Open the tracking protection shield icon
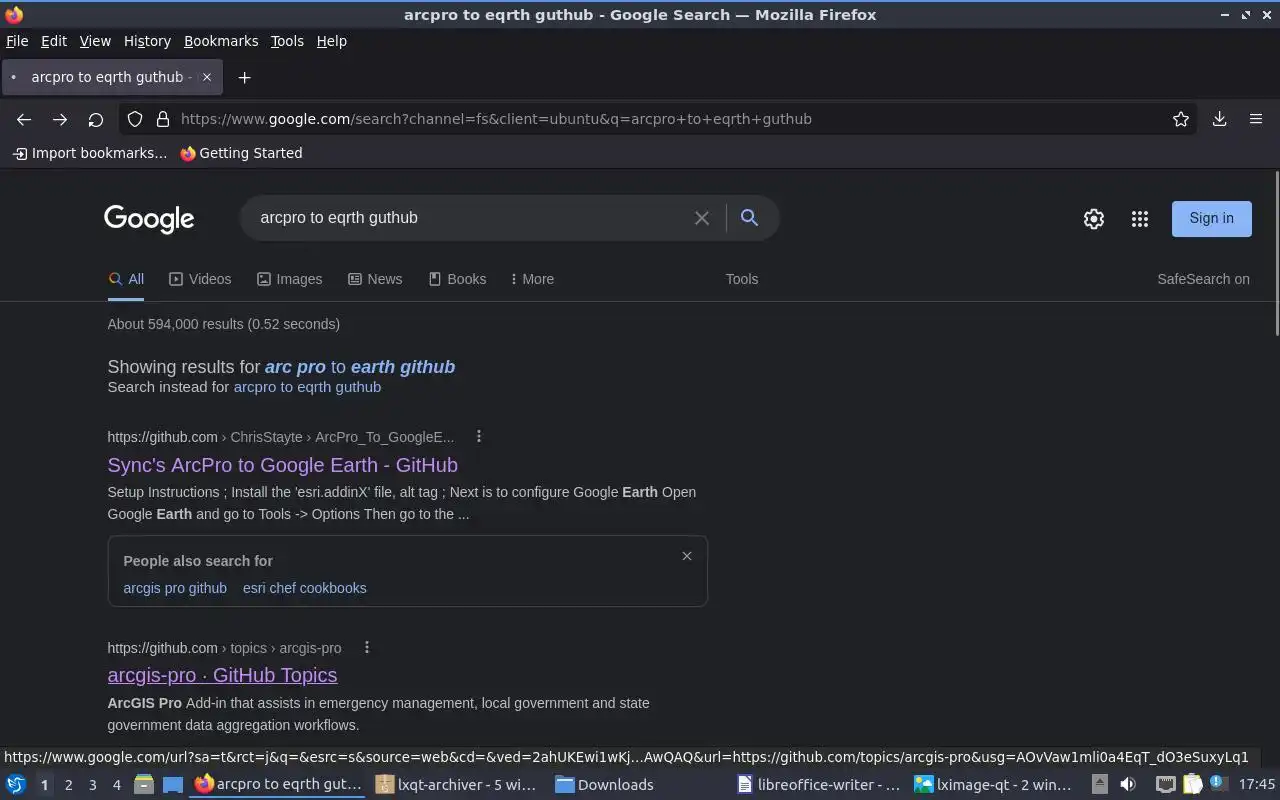This screenshot has width=1280, height=800. click(x=135, y=119)
